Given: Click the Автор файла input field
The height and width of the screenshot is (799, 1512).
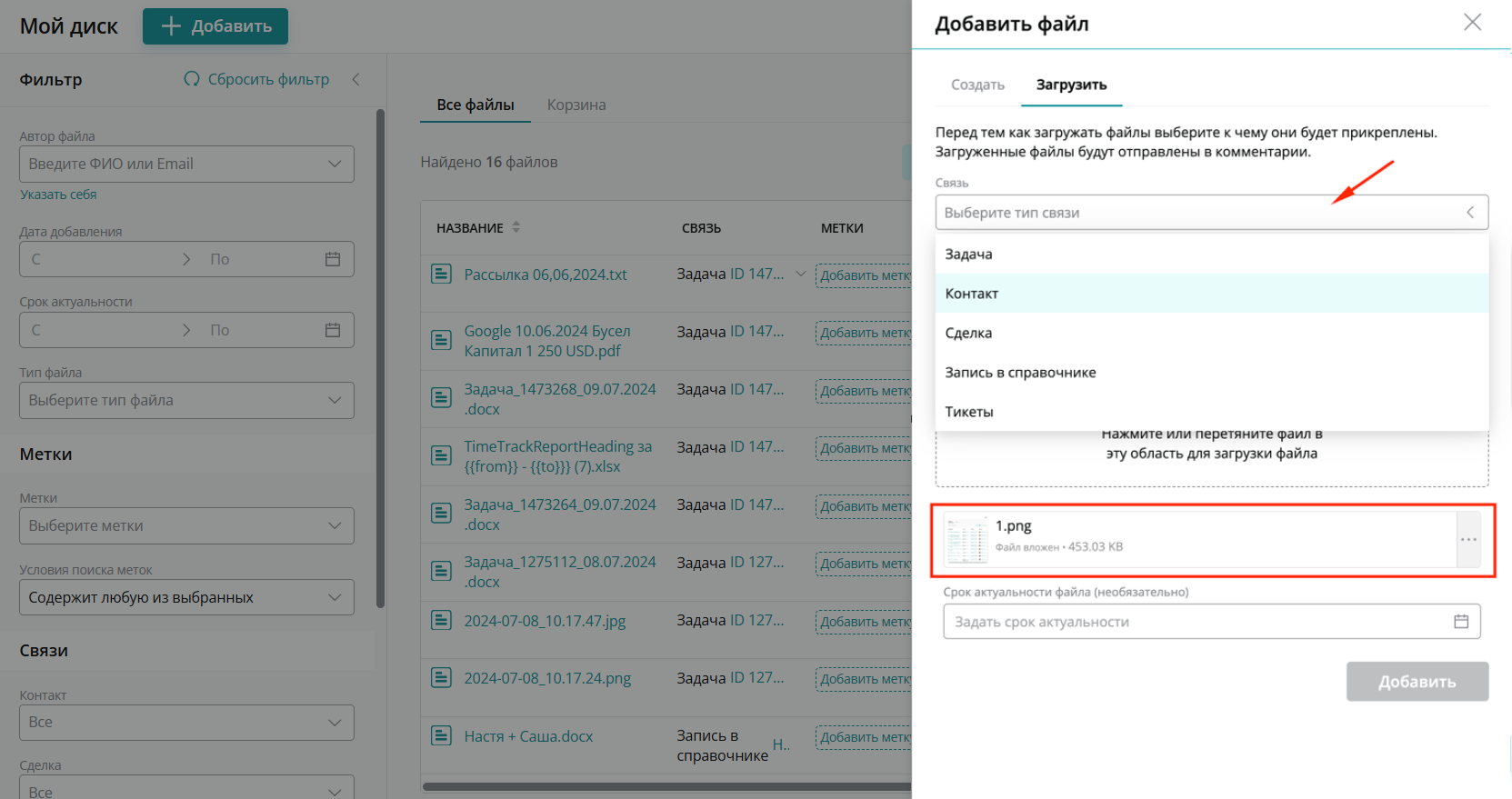Looking at the screenshot, I should (x=173, y=164).
